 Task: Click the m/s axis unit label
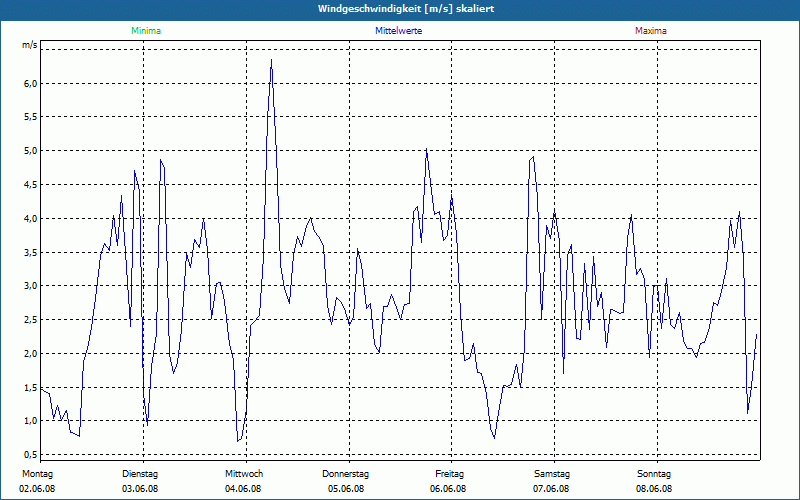click(x=30, y=45)
